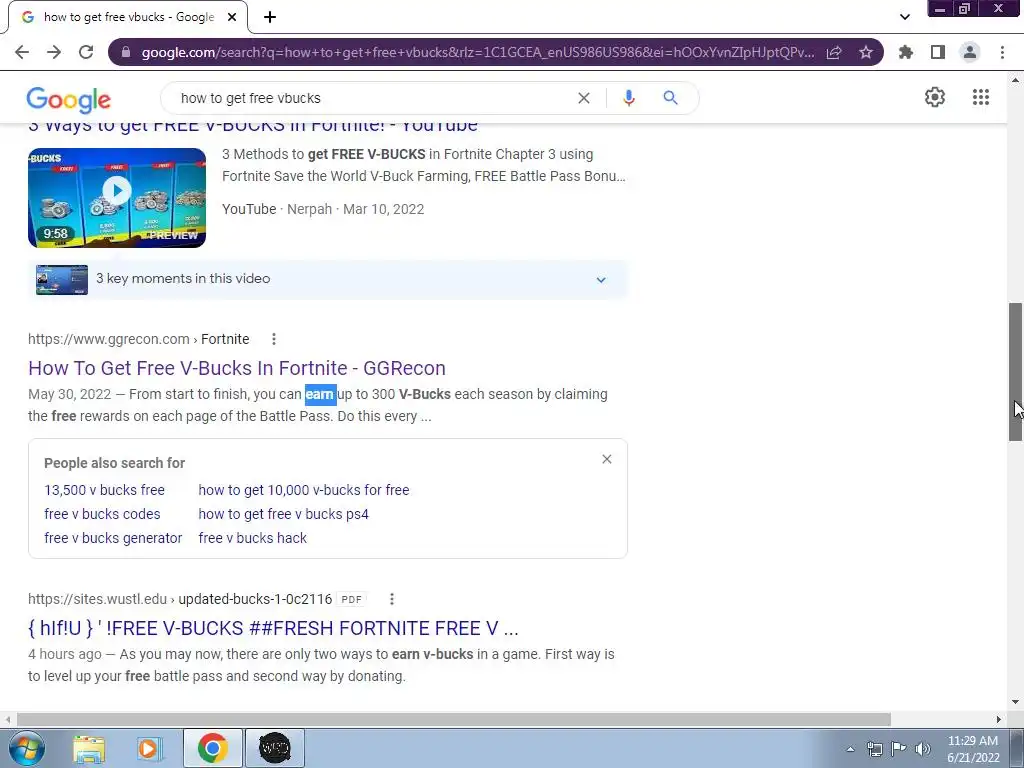Open Google quick settings gear
Viewport: 1024px width, 768px height.
935,97
